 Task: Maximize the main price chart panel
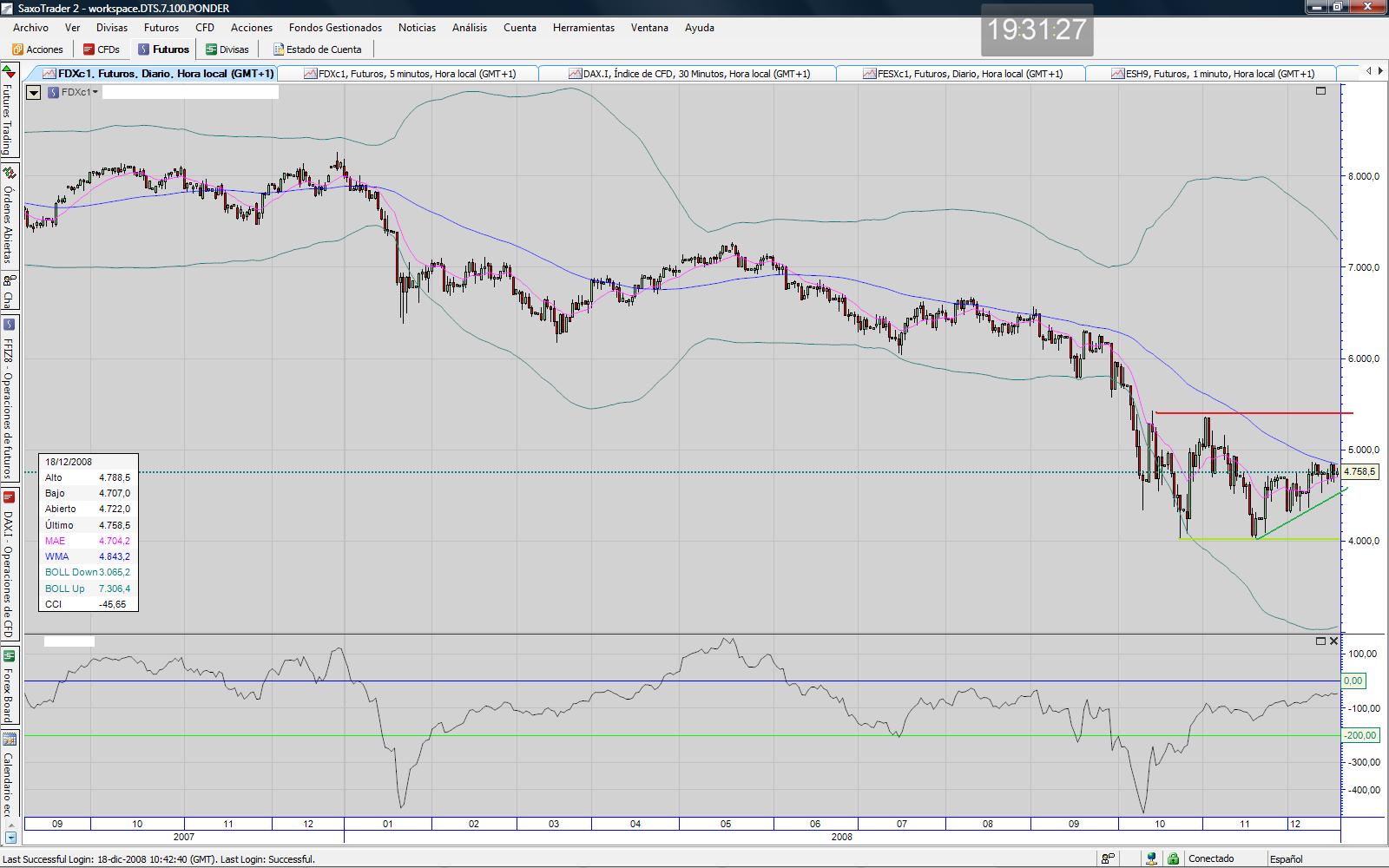point(1321,91)
